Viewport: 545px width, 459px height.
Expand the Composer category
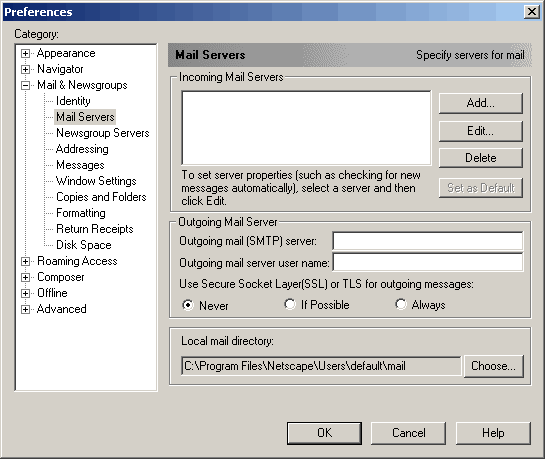(25, 278)
